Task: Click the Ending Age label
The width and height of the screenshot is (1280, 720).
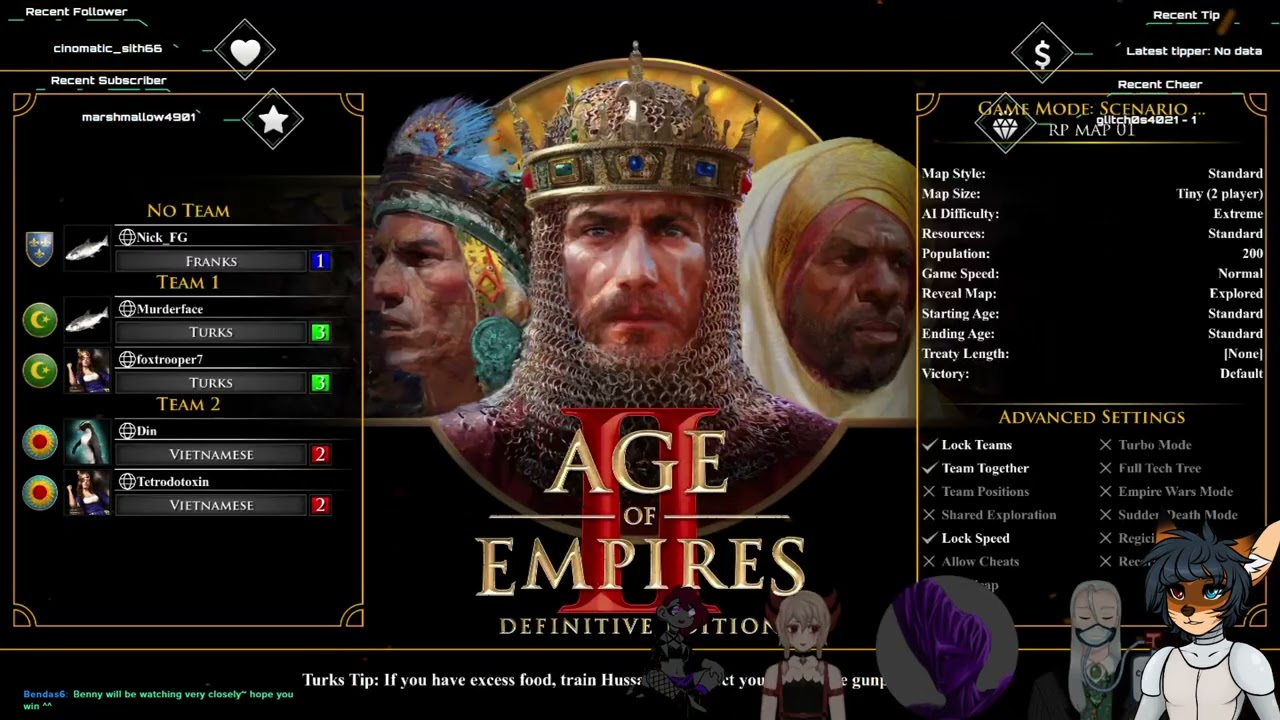Action: [958, 334]
